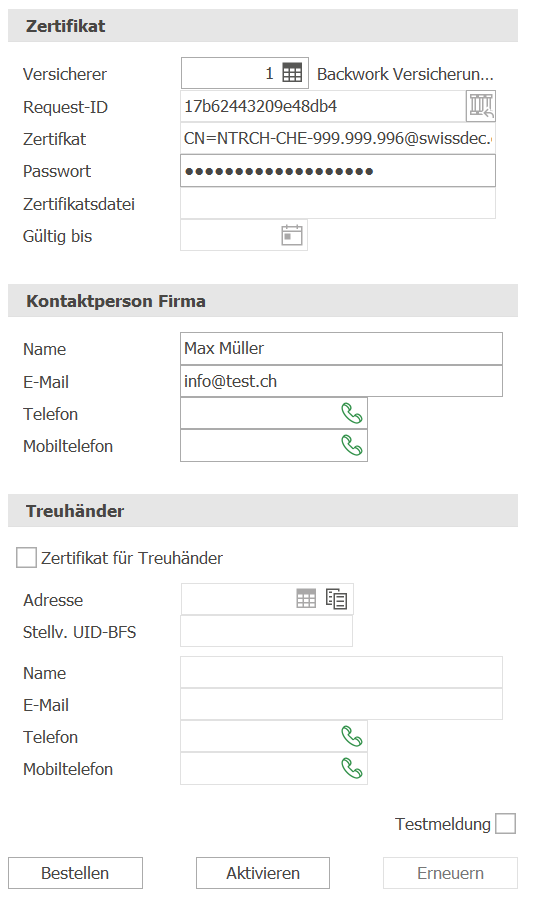Open the Adresse lookup table icon
Image resolution: width=534 pixels, height=903 pixels.
pos(306,599)
